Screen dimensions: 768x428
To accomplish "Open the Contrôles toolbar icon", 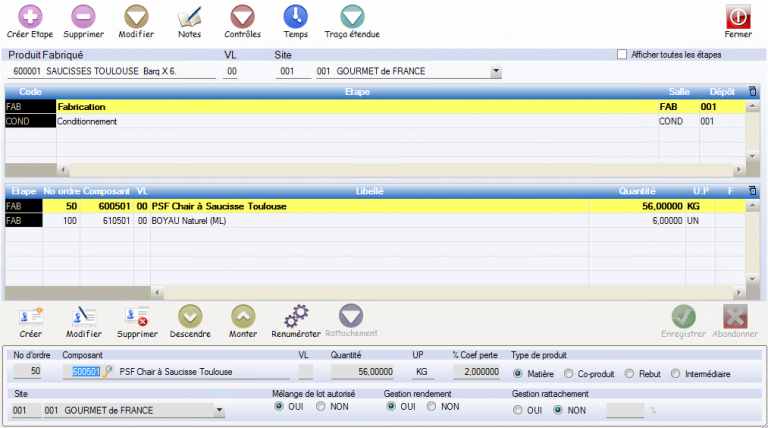I will (242, 17).
